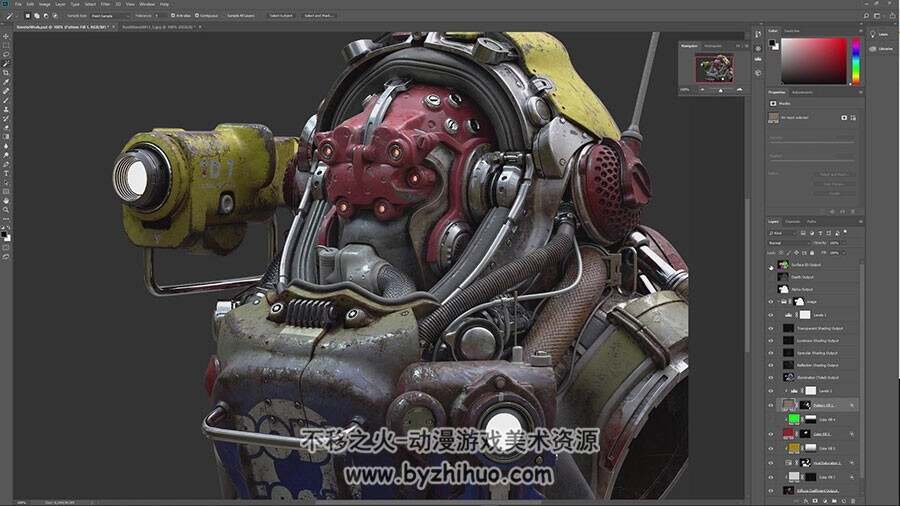Open the layer blend mode dropdown
This screenshot has width=900, height=506.
coord(789,243)
